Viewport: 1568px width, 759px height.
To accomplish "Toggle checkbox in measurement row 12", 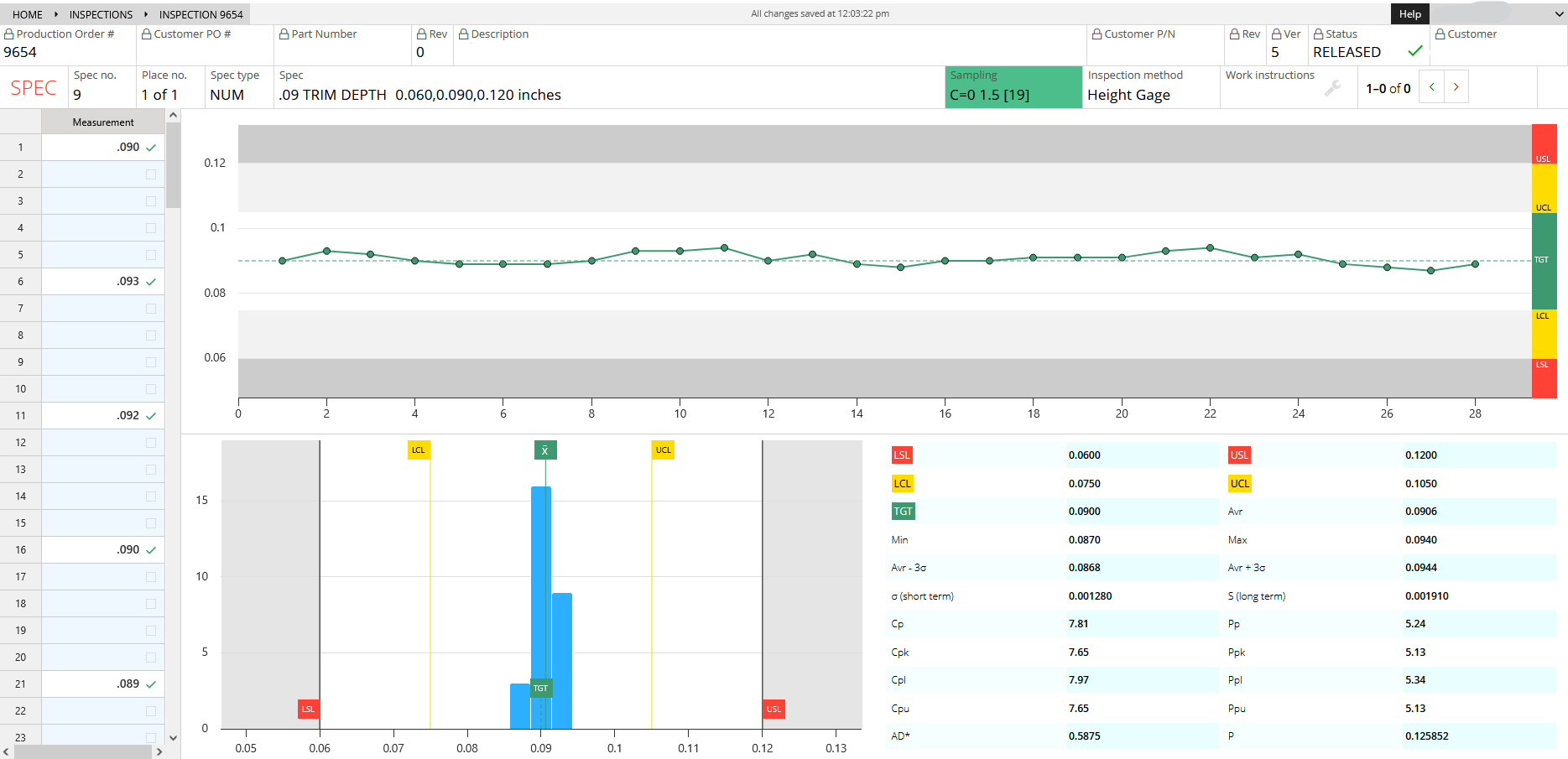I will click(151, 443).
